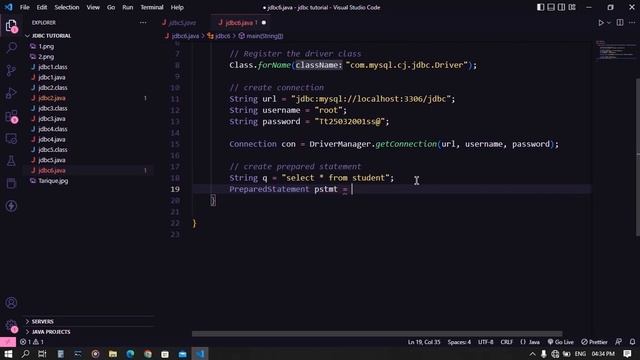This screenshot has height=360, width=640.
Task: Click main(String[]) in the breadcrumb
Action: point(261,36)
